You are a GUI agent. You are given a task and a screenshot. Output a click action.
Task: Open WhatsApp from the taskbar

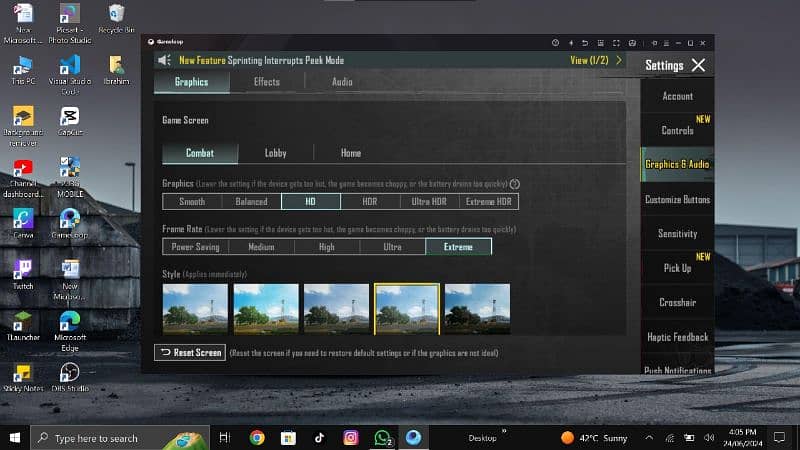382,437
